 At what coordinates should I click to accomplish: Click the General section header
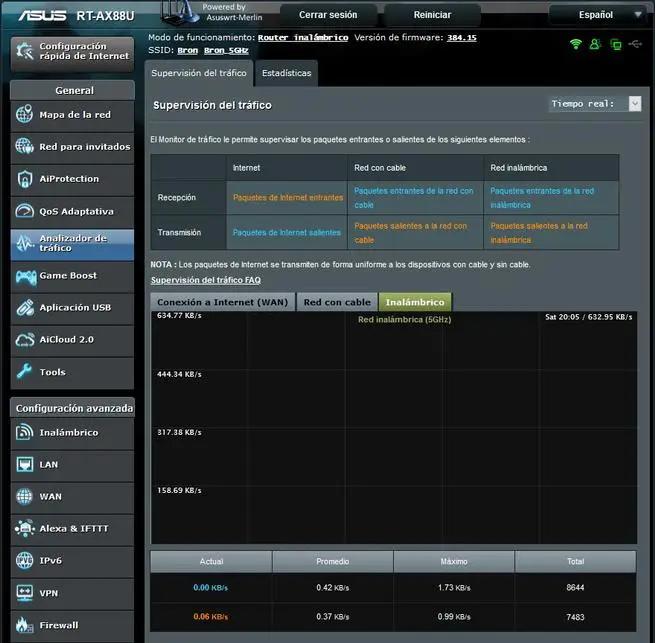[73, 90]
